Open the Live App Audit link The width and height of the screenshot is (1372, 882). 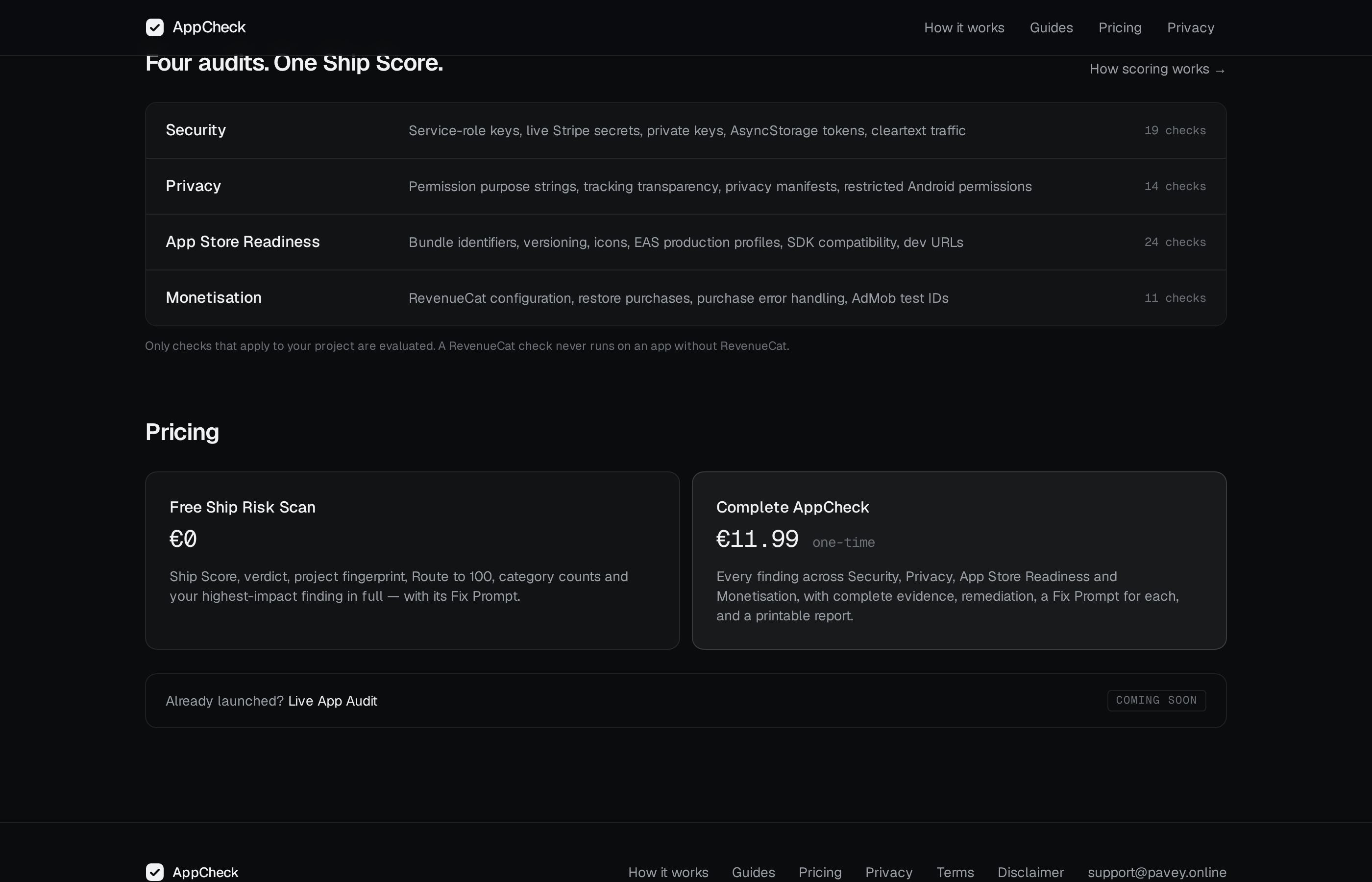(x=333, y=701)
